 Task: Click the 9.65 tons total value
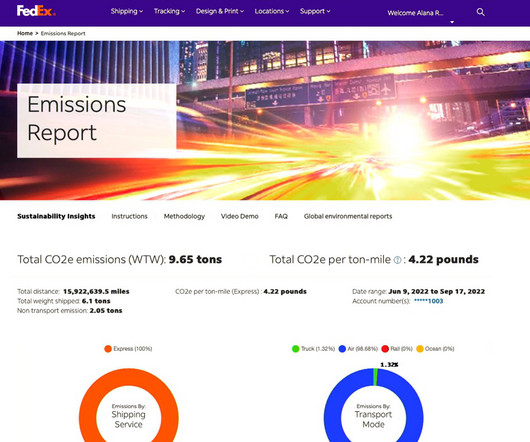tap(195, 260)
